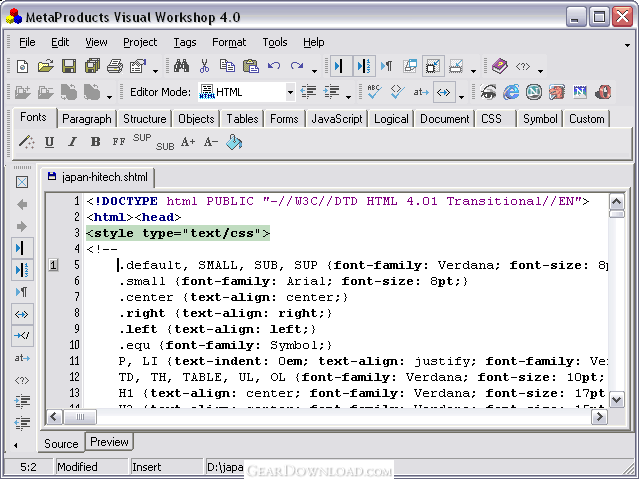The height and width of the screenshot is (479, 639).
Task: Toggle right margin marker in top toolbar
Action: tap(340, 66)
